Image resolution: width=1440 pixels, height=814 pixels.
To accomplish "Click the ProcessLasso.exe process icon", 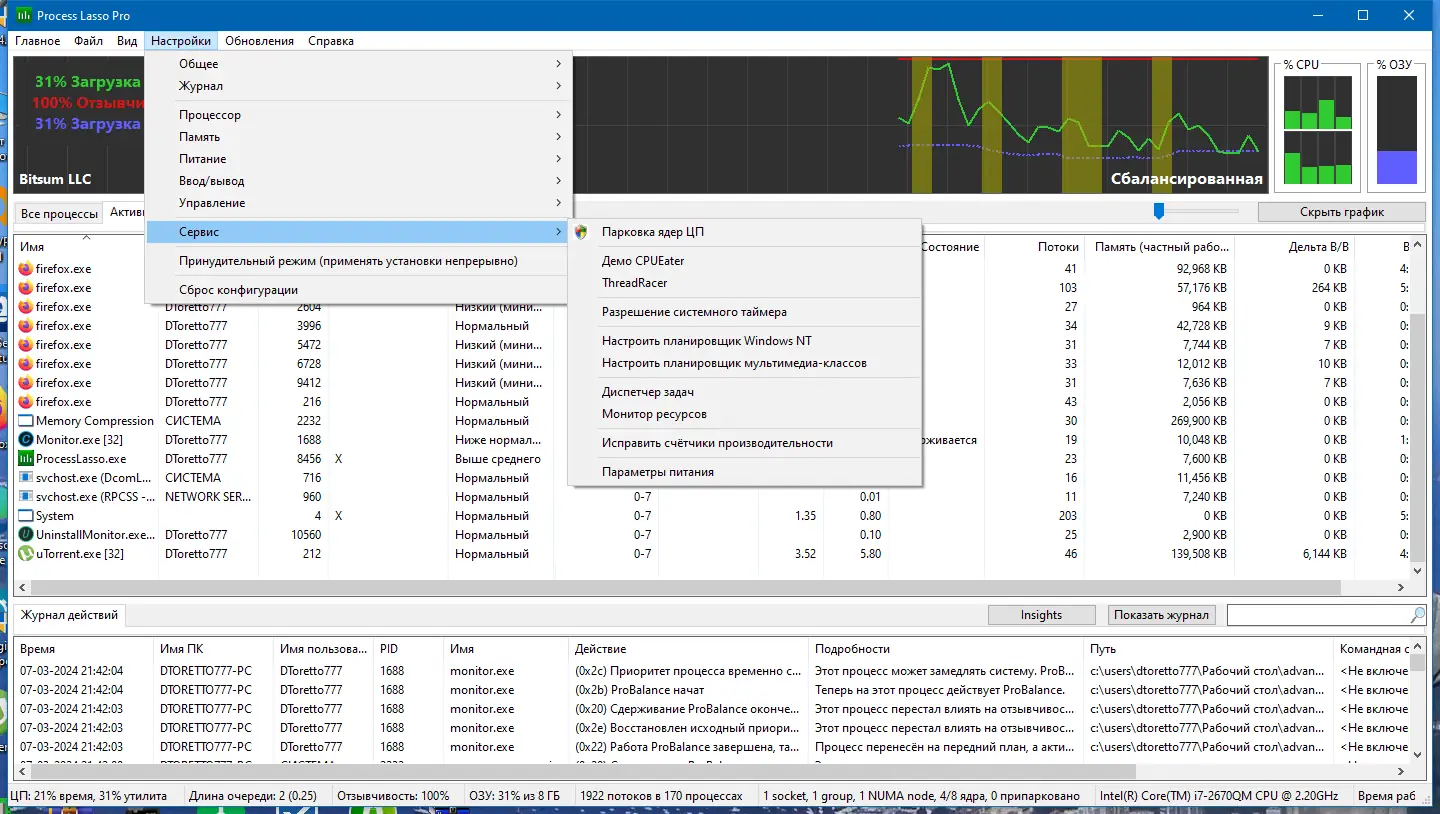I will point(26,459).
